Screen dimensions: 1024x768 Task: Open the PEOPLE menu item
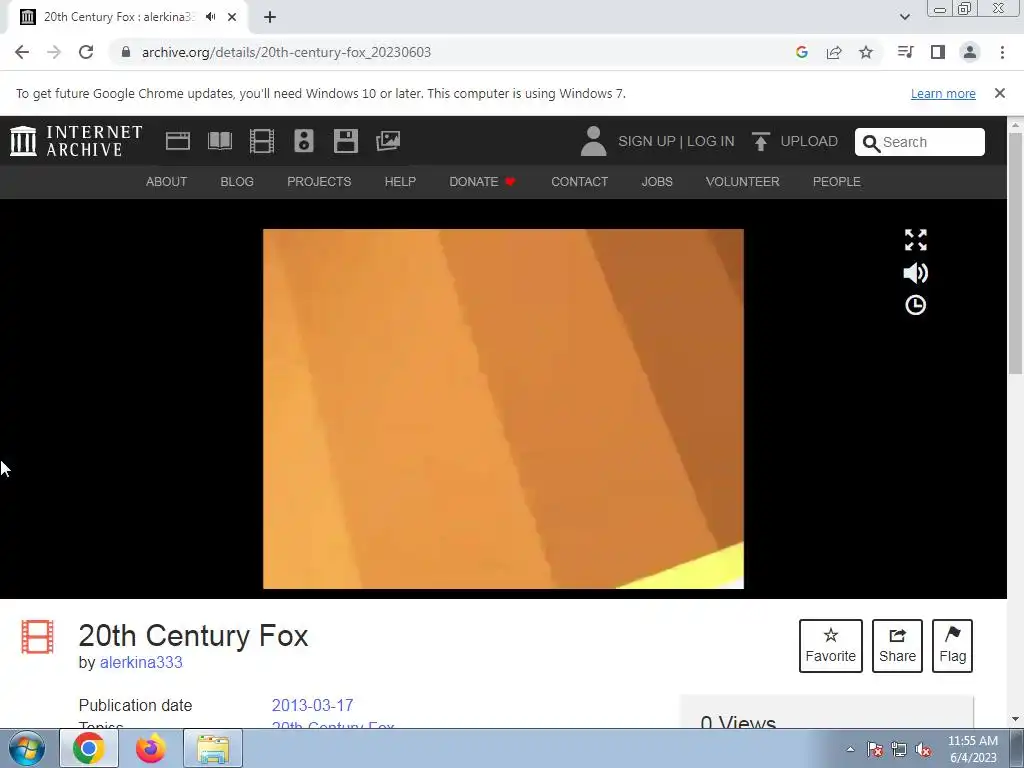tap(837, 182)
